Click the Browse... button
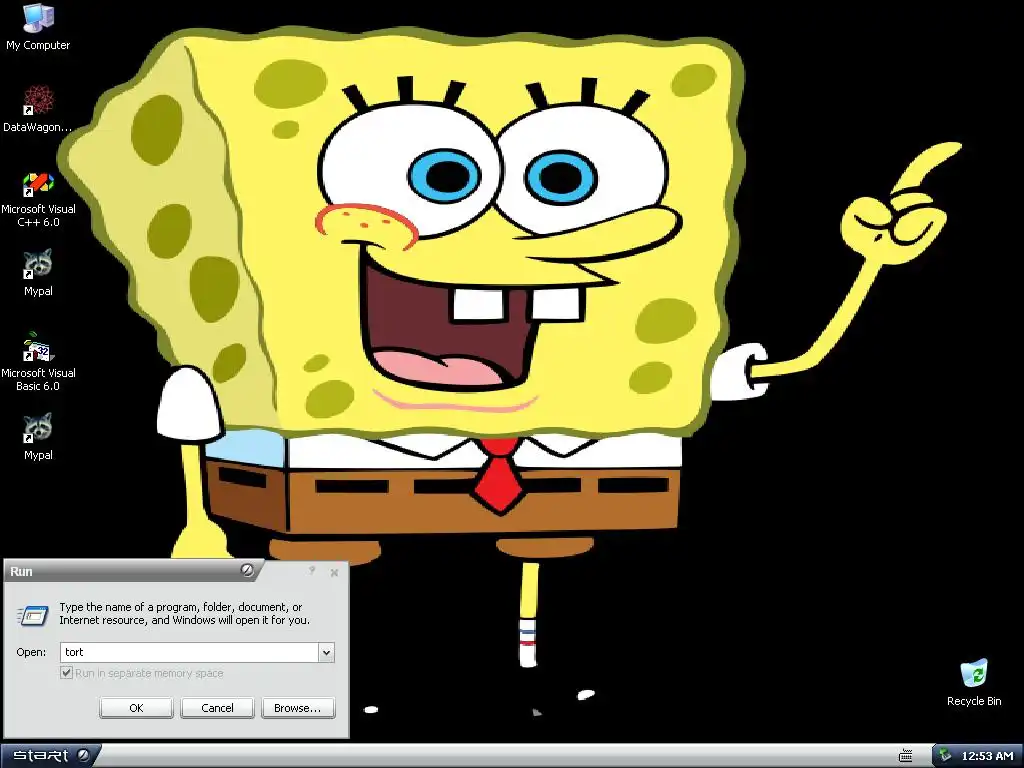1024x768 pixels. 298,708
